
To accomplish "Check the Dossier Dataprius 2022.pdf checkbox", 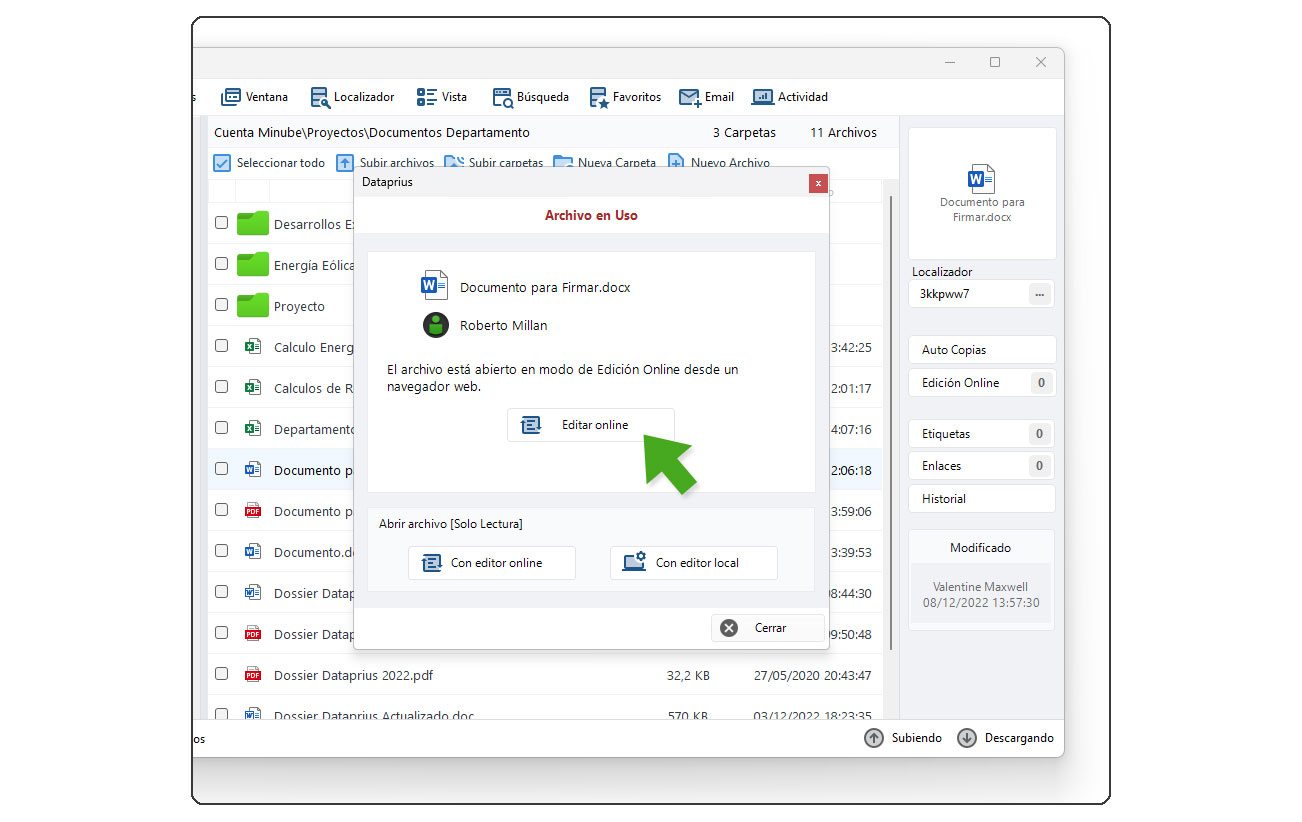I will tap(222, 674).
